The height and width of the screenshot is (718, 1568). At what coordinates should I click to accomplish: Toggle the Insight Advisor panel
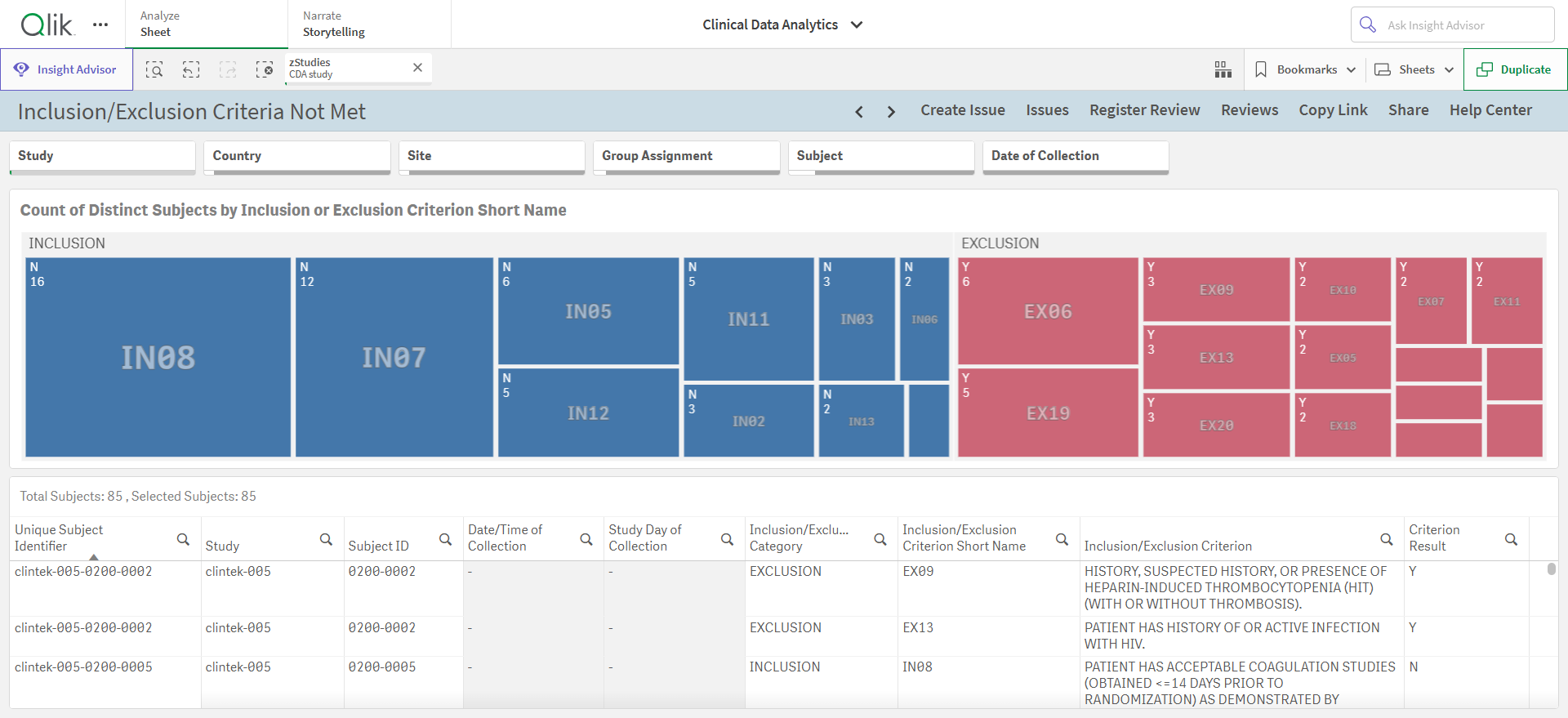66,69
